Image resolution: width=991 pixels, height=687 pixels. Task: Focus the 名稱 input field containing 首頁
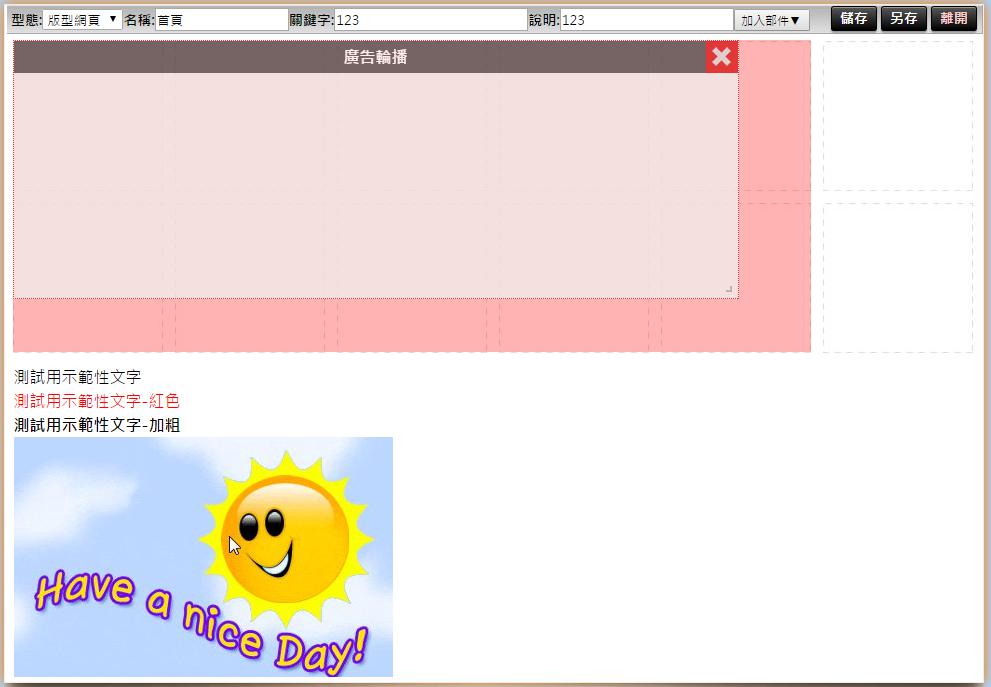click(x=221, y=20)
